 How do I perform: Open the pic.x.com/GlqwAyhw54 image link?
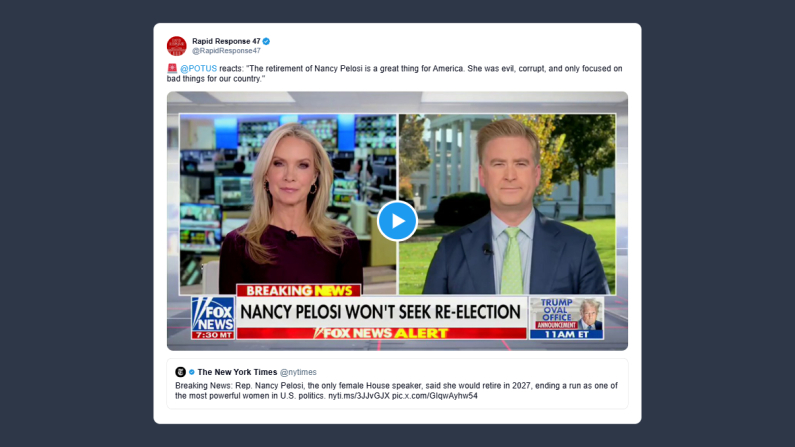(435, 396)
